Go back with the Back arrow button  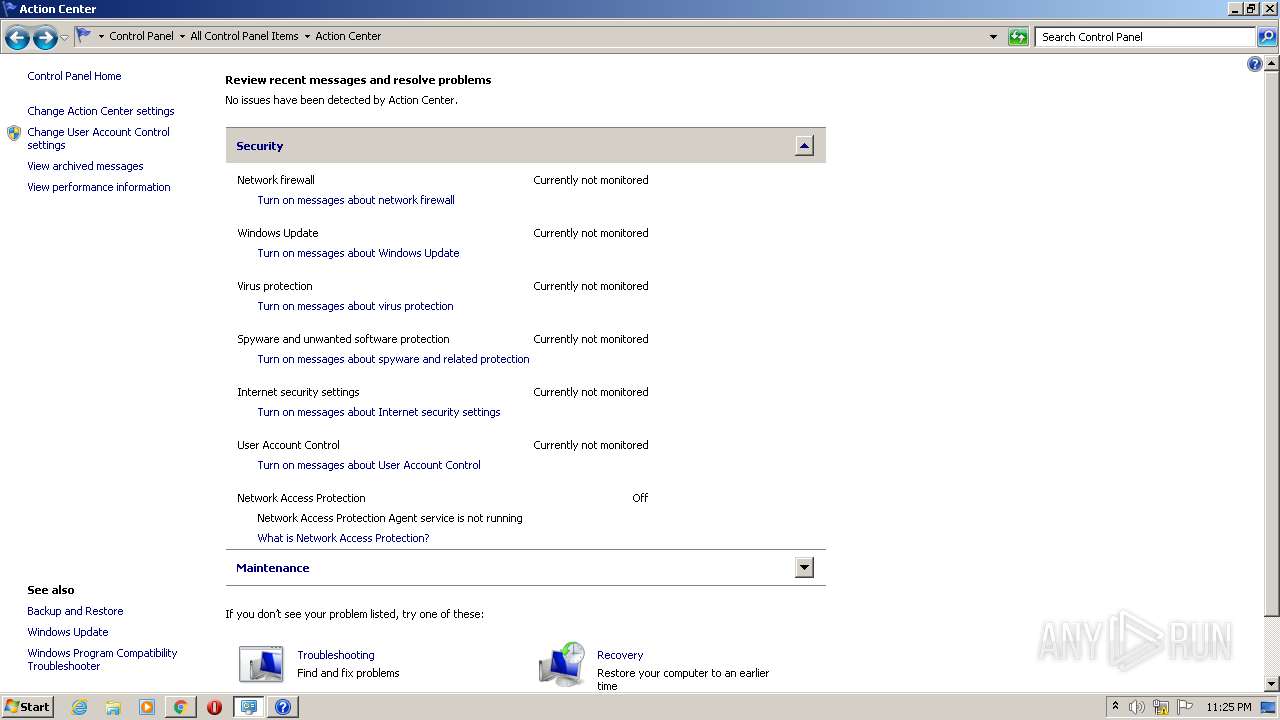pyautogui.click(x=17, y=38)
